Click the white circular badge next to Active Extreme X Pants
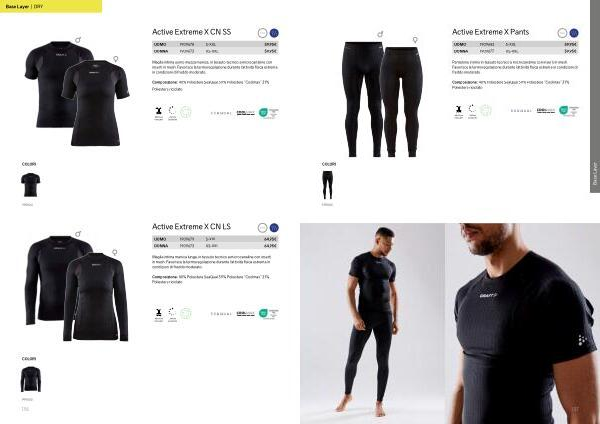This screenshot has width=600, height=424. click(562, 33)
